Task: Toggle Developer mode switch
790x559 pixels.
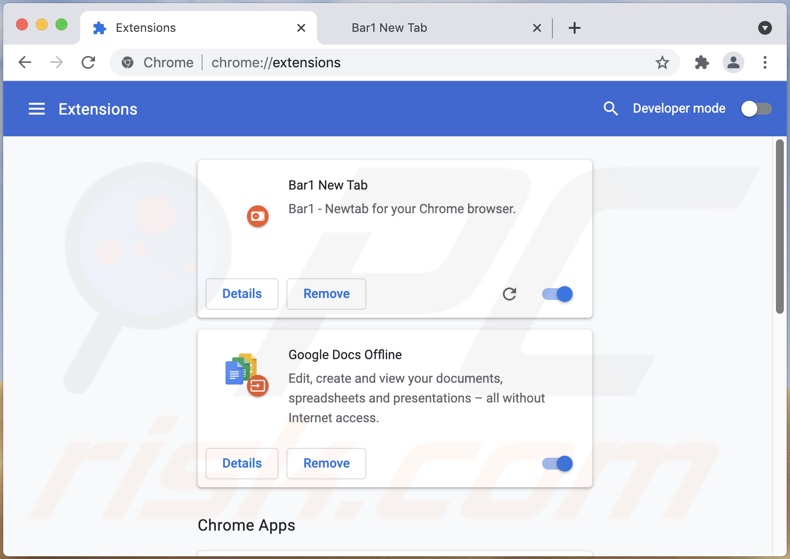Action: (756, 108)
